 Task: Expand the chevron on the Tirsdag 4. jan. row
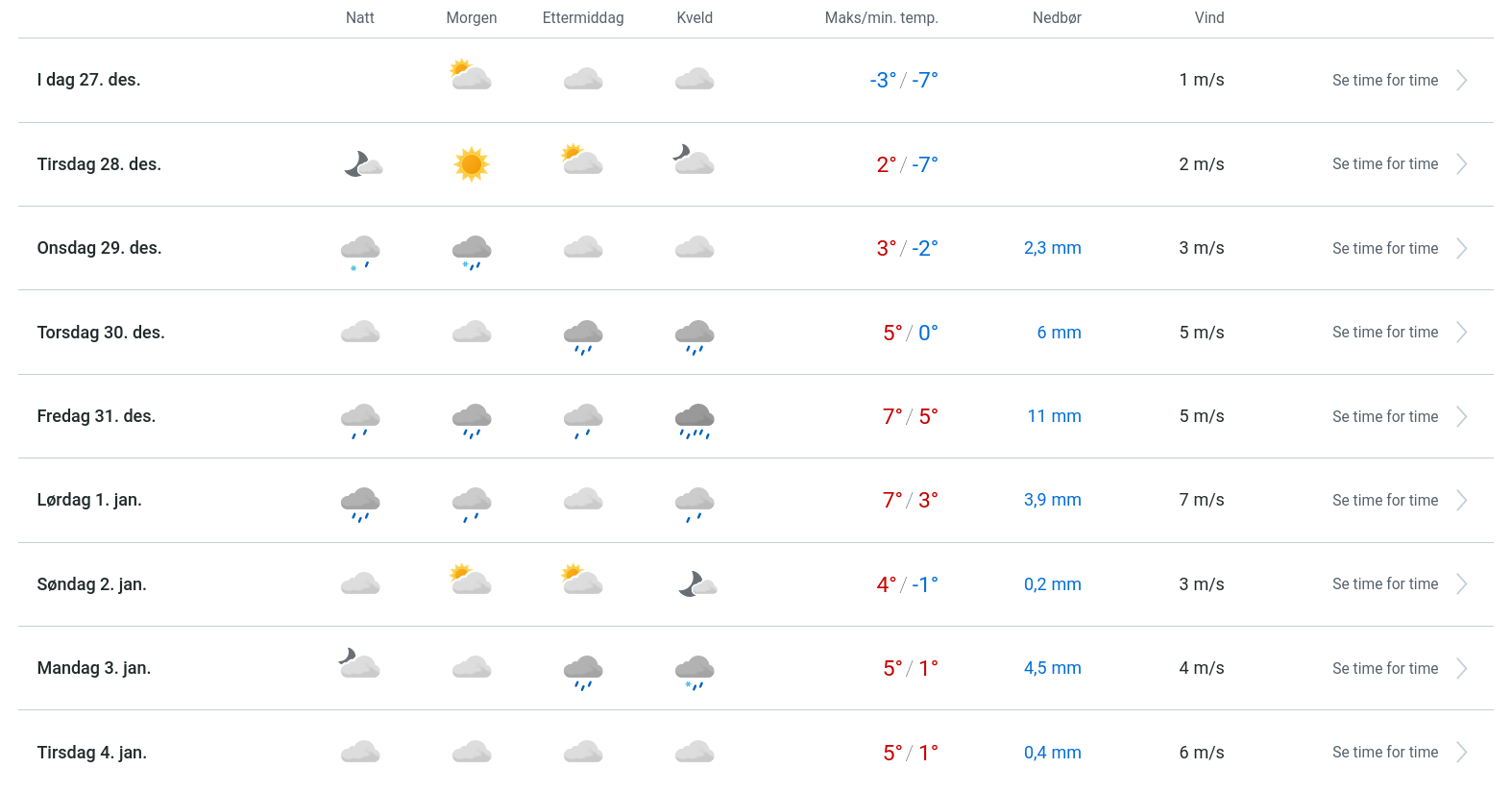1461,753
